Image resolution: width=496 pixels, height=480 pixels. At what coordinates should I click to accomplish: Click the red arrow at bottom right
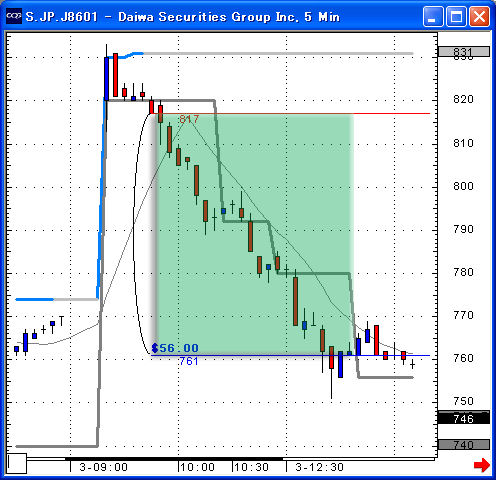coord(482,465)
